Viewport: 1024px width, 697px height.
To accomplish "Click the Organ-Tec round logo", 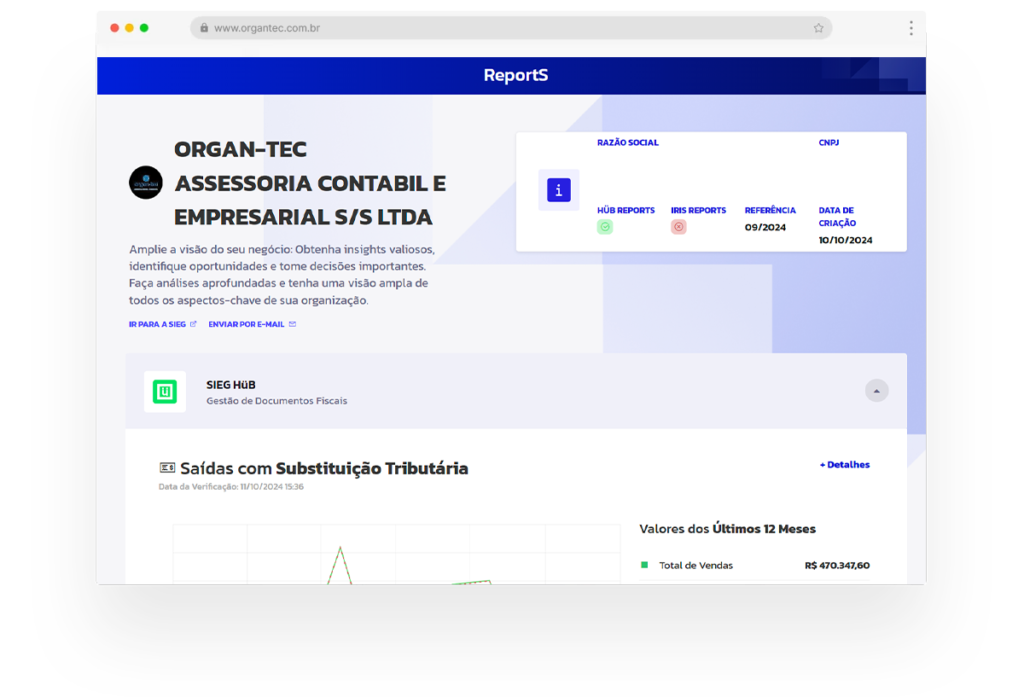I will click(x=146, y=182).
